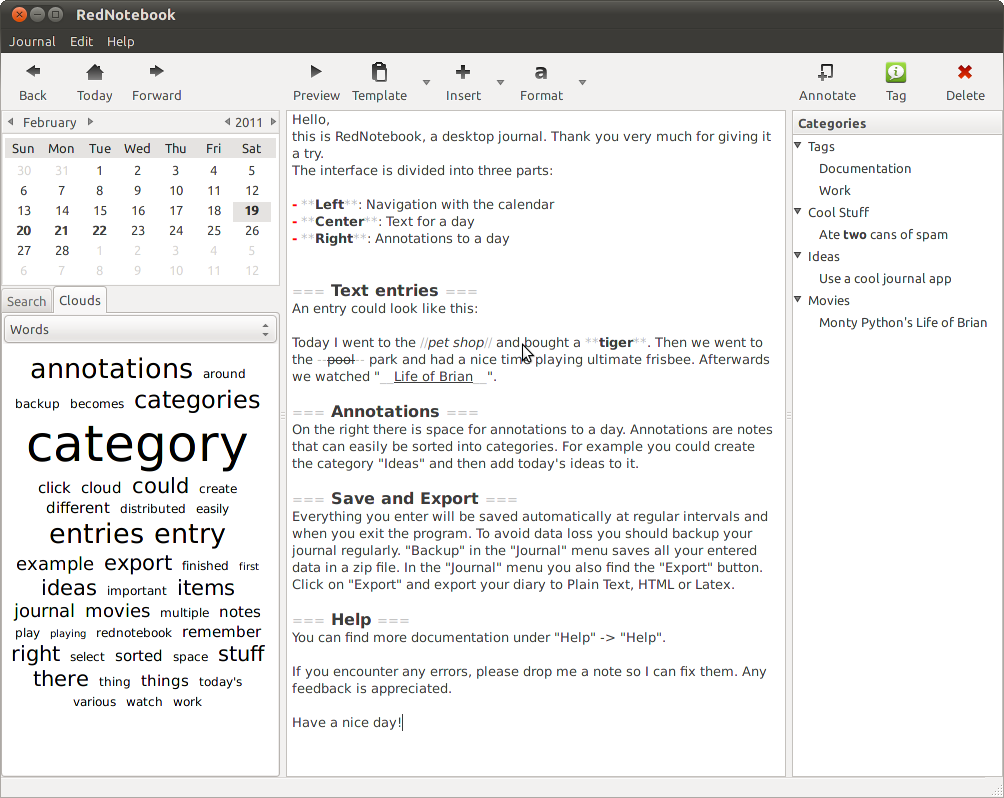Open the Words cloud type combo box
Screen dimensions: 1004x798
(140, 329)
